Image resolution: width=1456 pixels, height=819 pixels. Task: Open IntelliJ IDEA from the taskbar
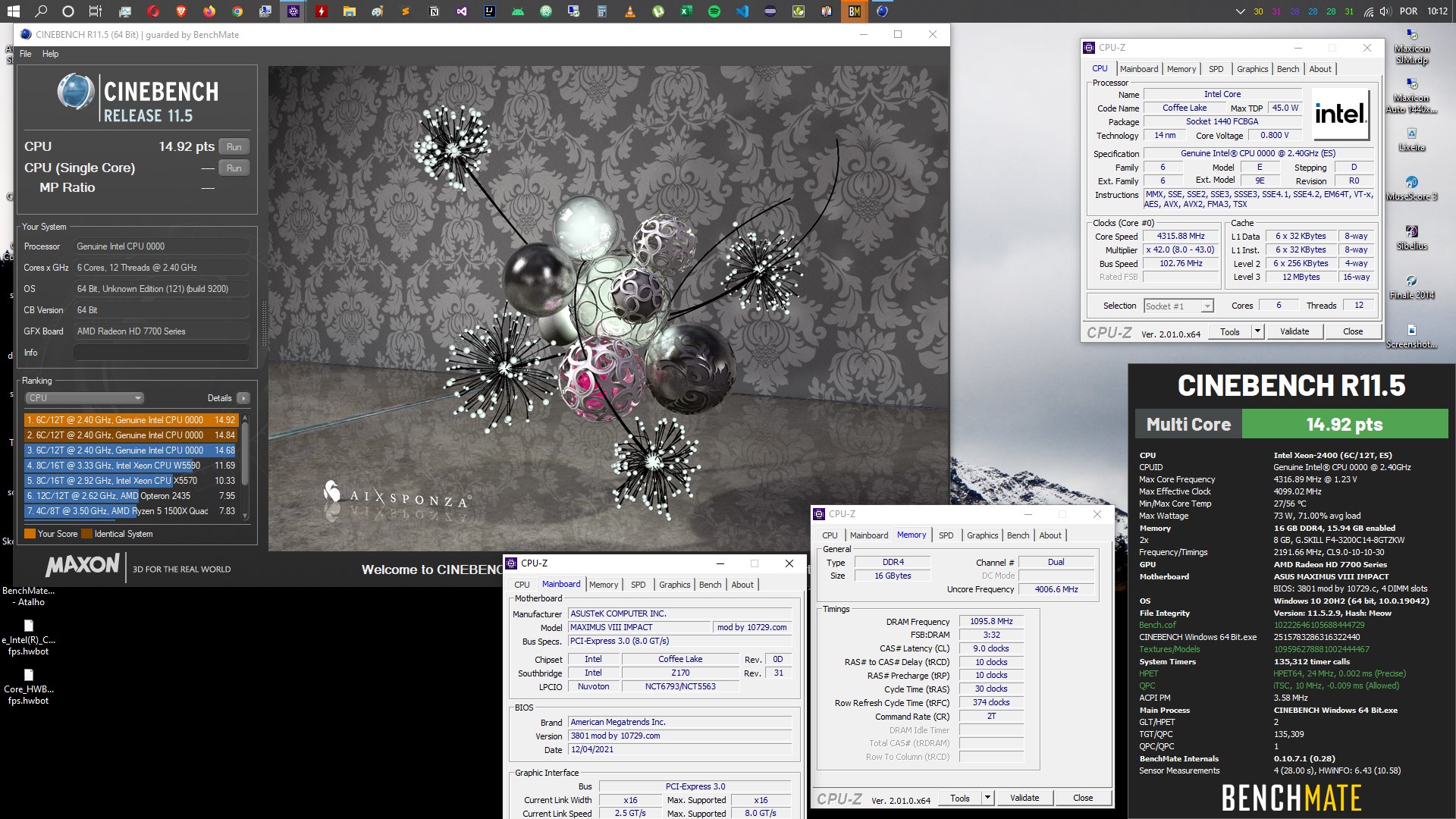(x=490, y=11)
